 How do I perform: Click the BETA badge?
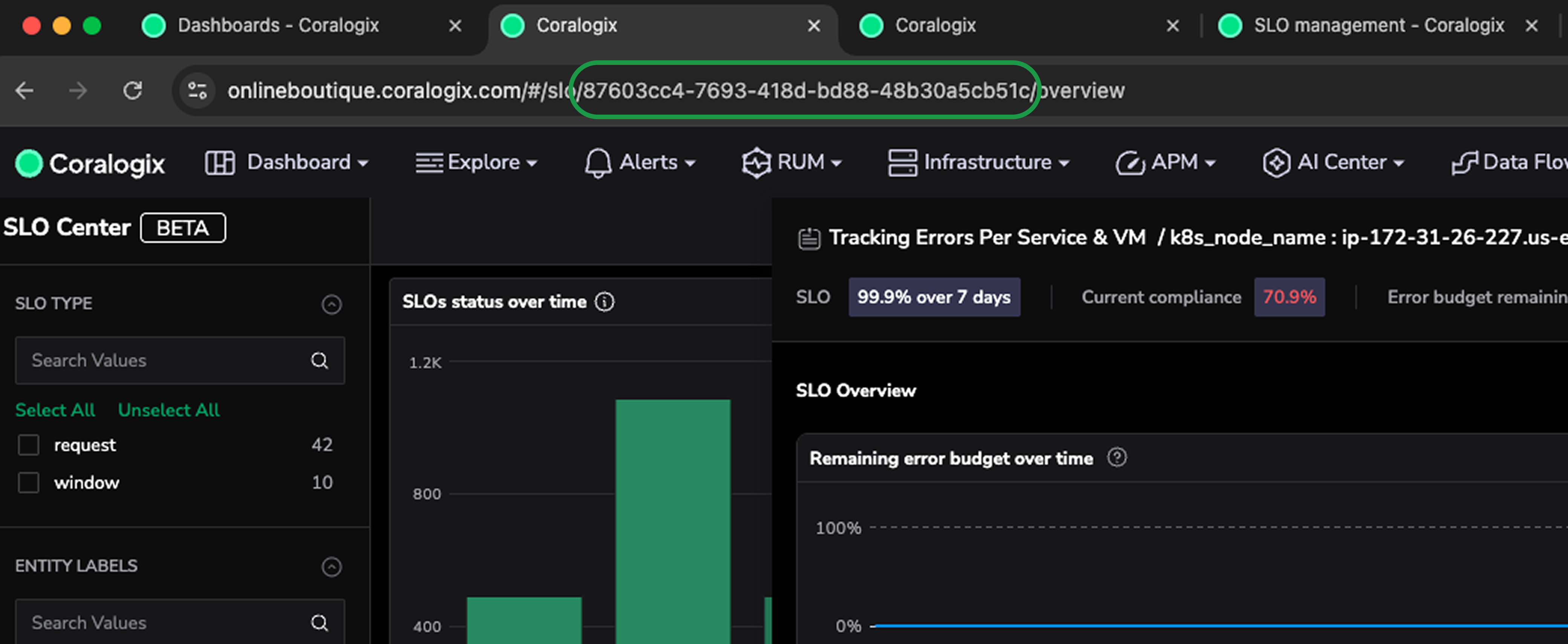coord(183,228)
